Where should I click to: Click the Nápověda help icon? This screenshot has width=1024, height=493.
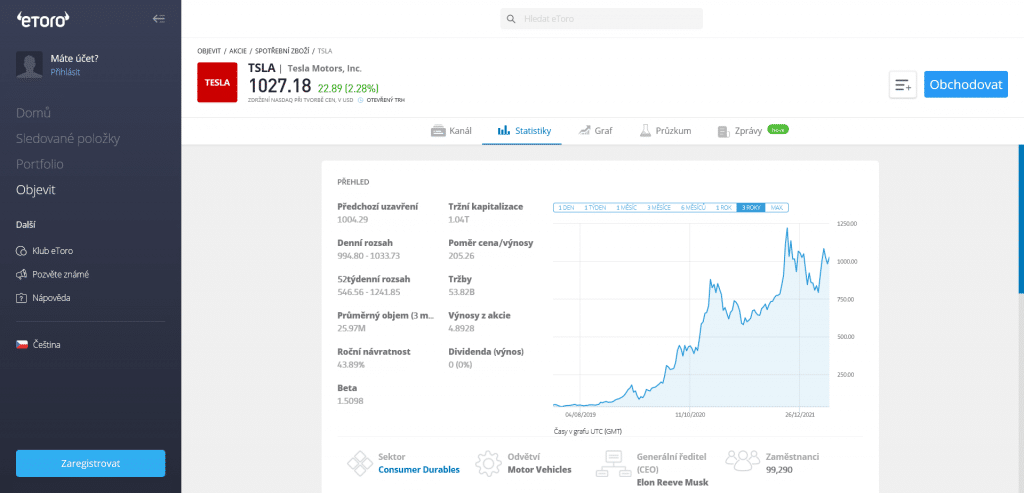pos(22,298)
